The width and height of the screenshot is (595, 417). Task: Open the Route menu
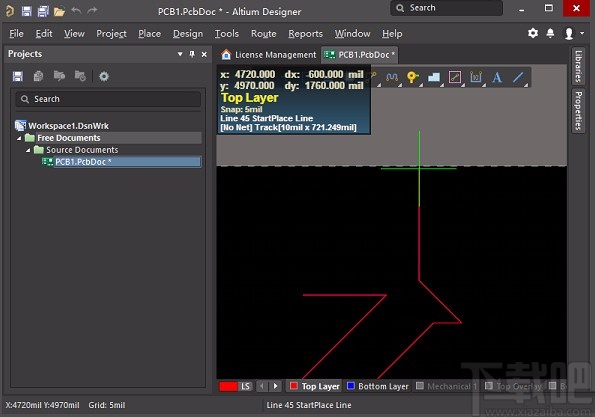[x=264, y=34]
